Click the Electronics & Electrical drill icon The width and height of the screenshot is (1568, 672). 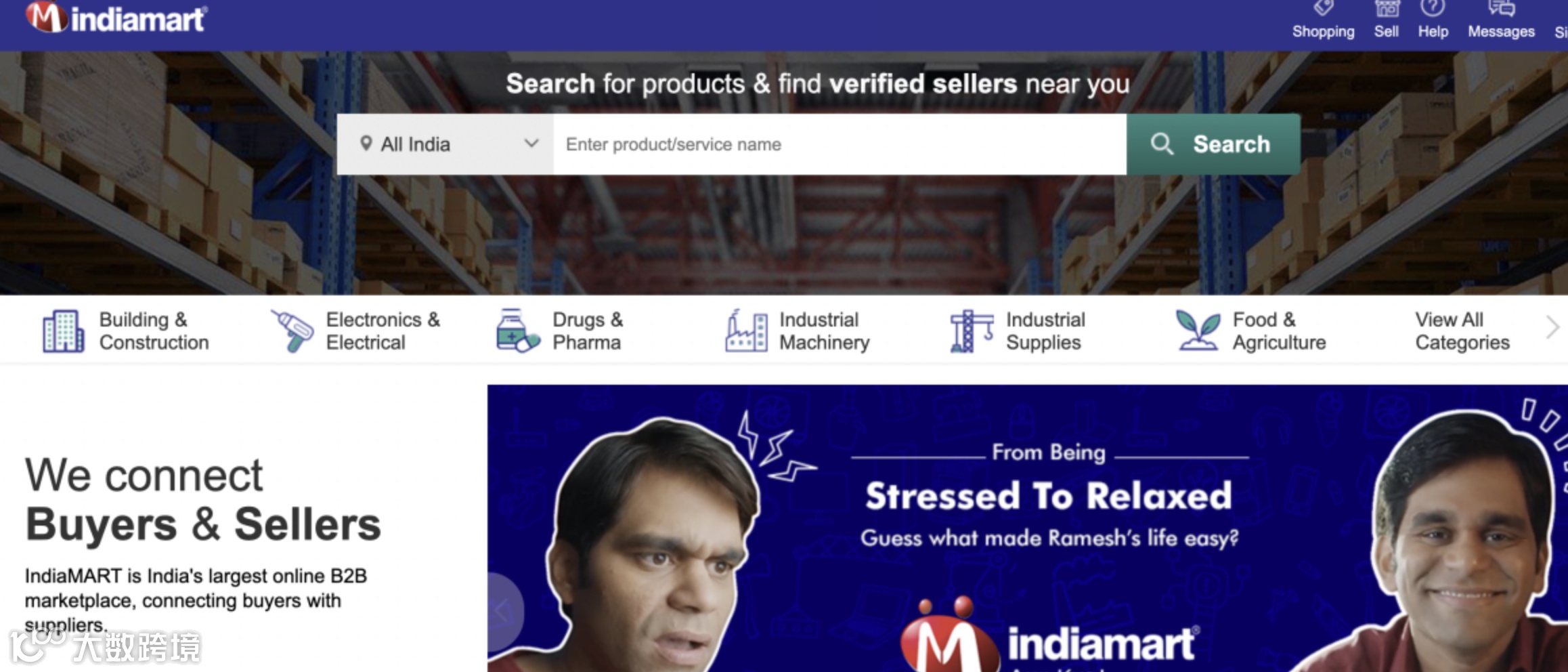[x=292, y=331]
